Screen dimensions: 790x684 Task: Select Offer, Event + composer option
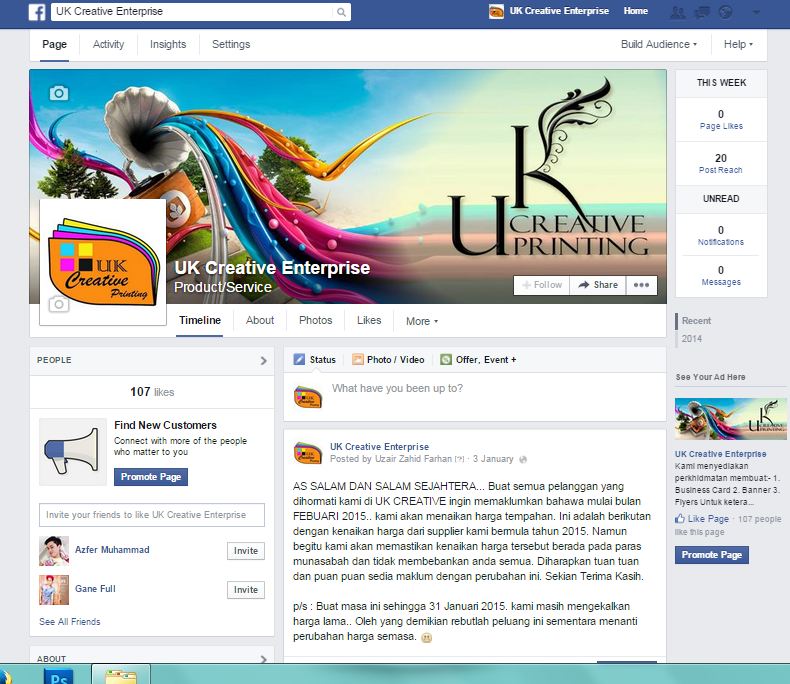click(x=478, y=360)
